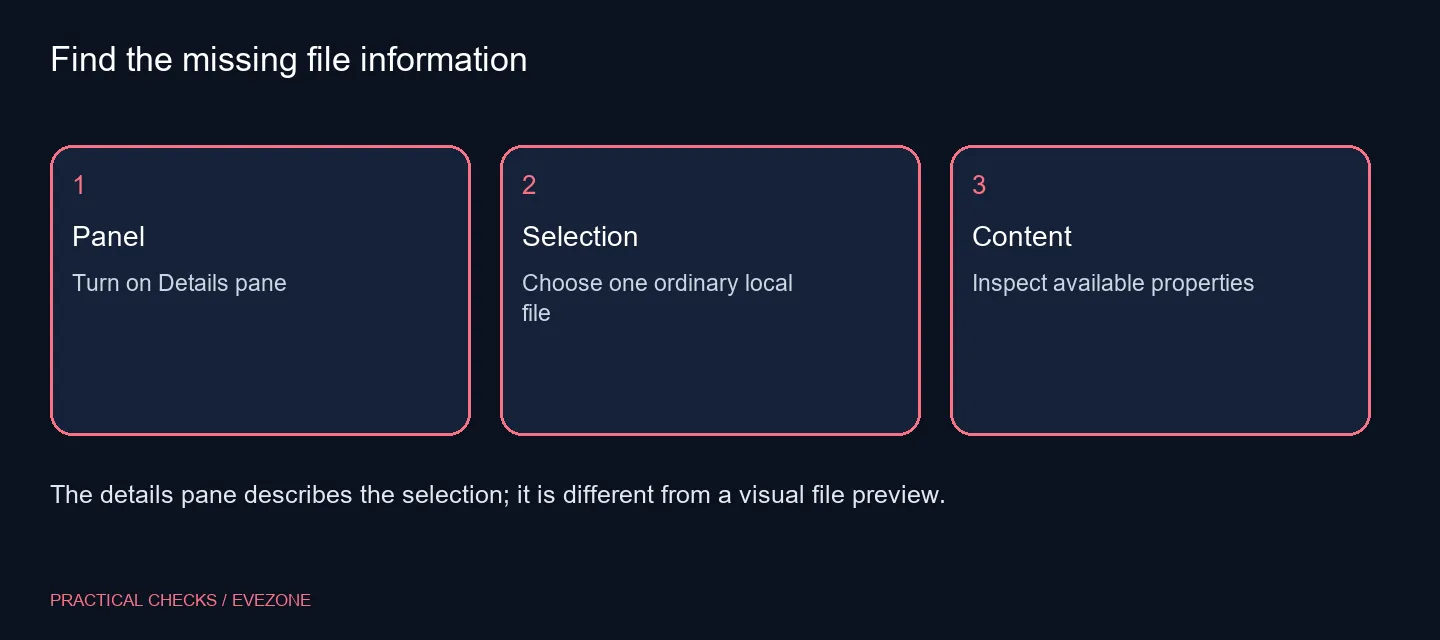Open the Selection card

coord(710,291)
